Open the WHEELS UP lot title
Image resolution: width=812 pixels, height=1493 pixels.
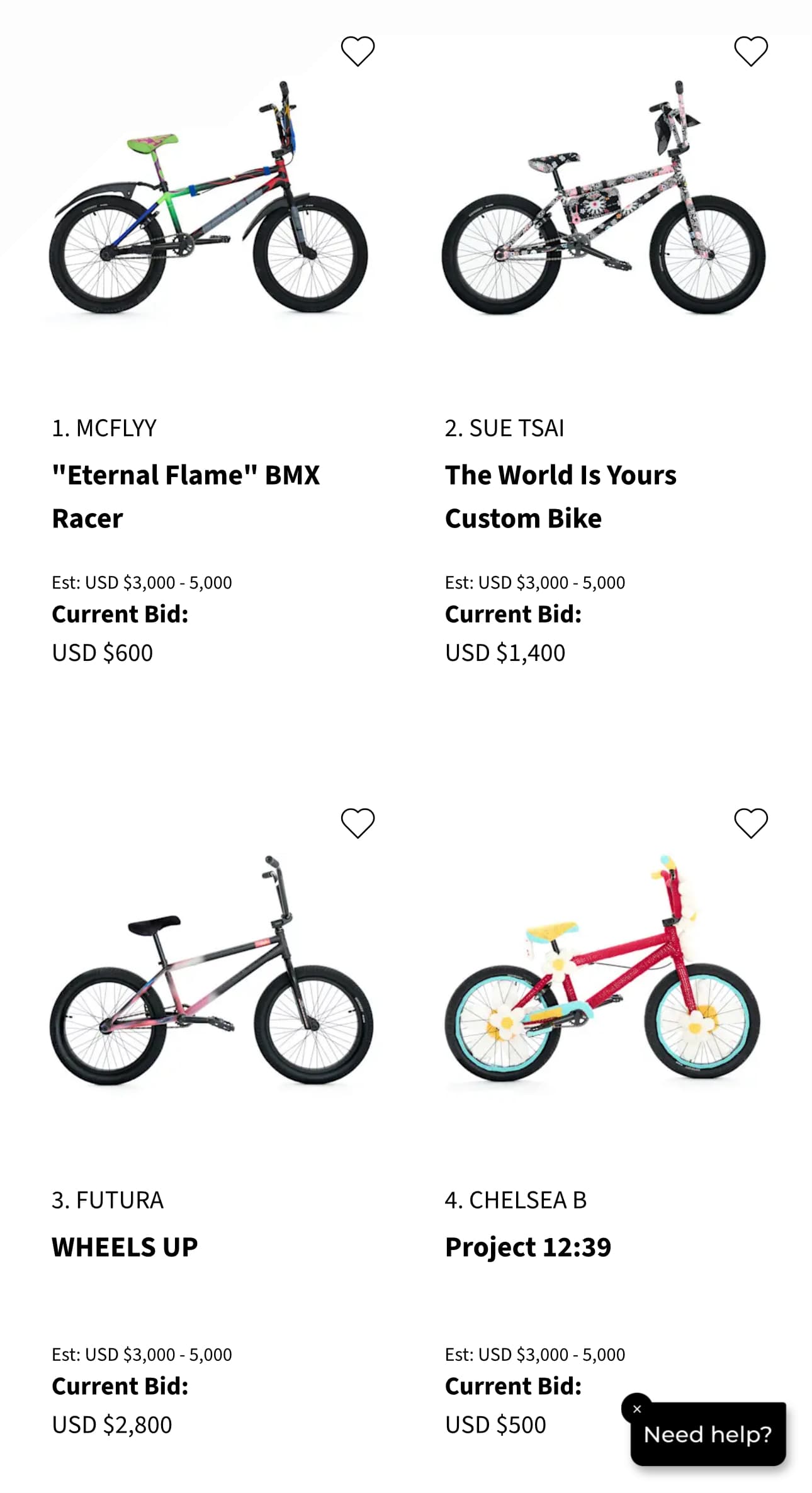pyautogui.click(x=125, y=1247)
